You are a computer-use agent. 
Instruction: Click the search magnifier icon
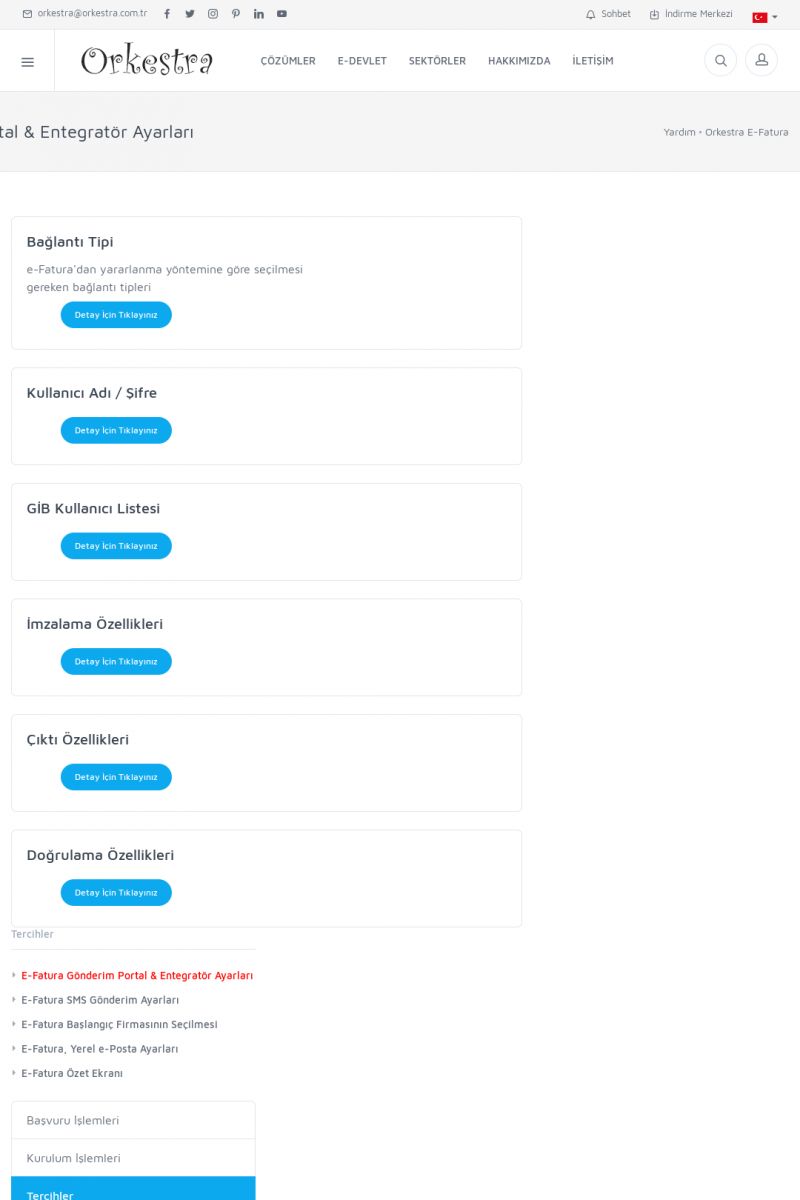(x=720, y=61)
